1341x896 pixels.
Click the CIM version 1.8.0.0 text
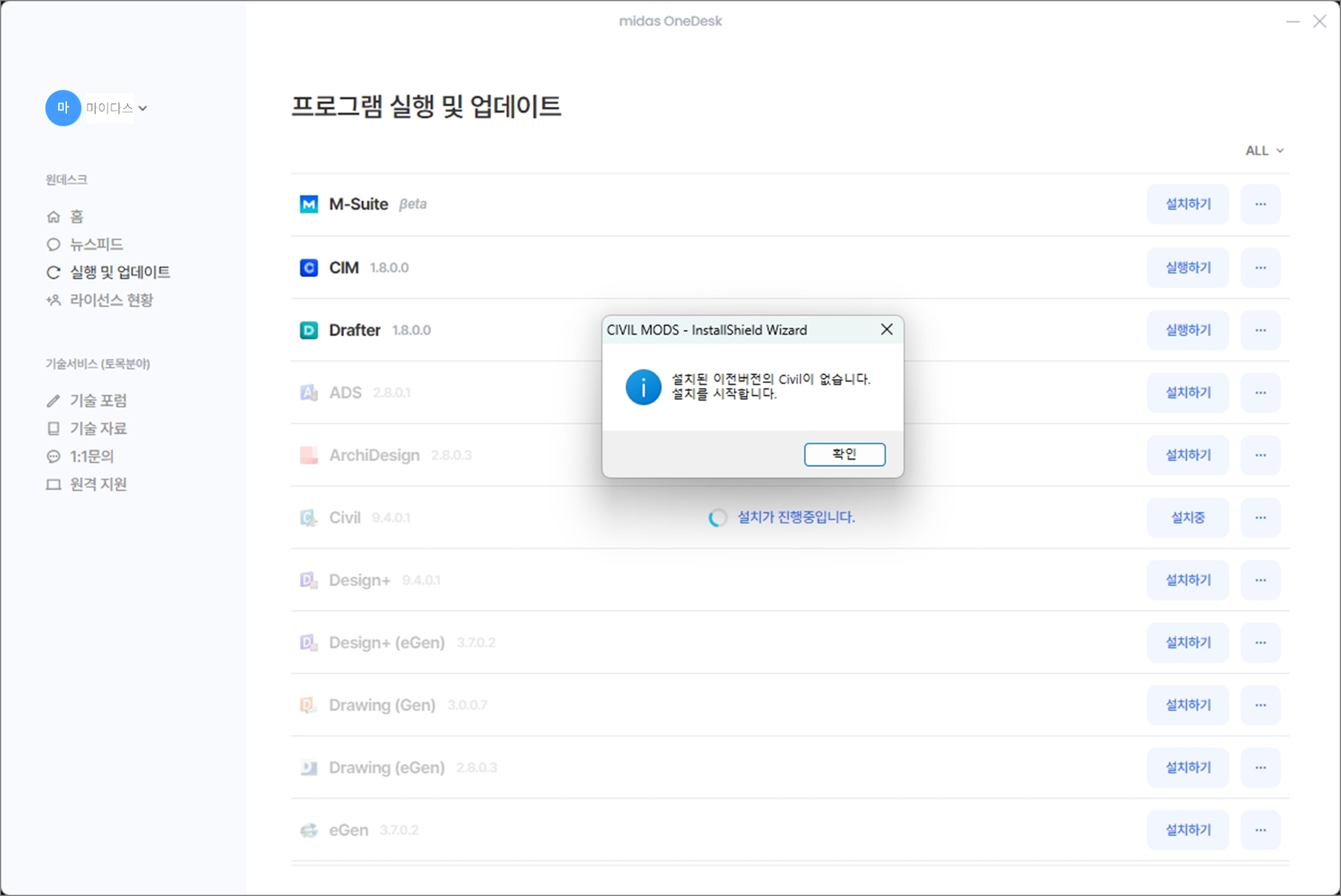point(389,268)
